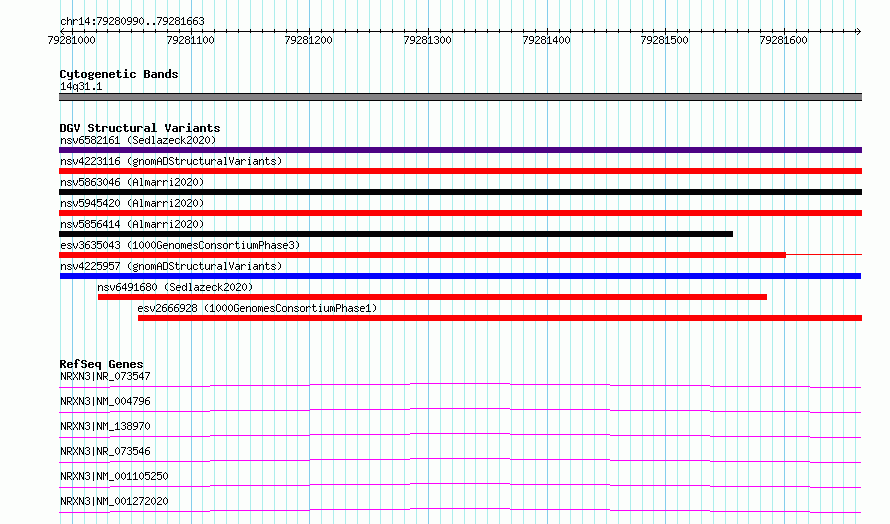
Task: Click the nsv5945420 (Almarri2020) label
Action: point(132,203)
